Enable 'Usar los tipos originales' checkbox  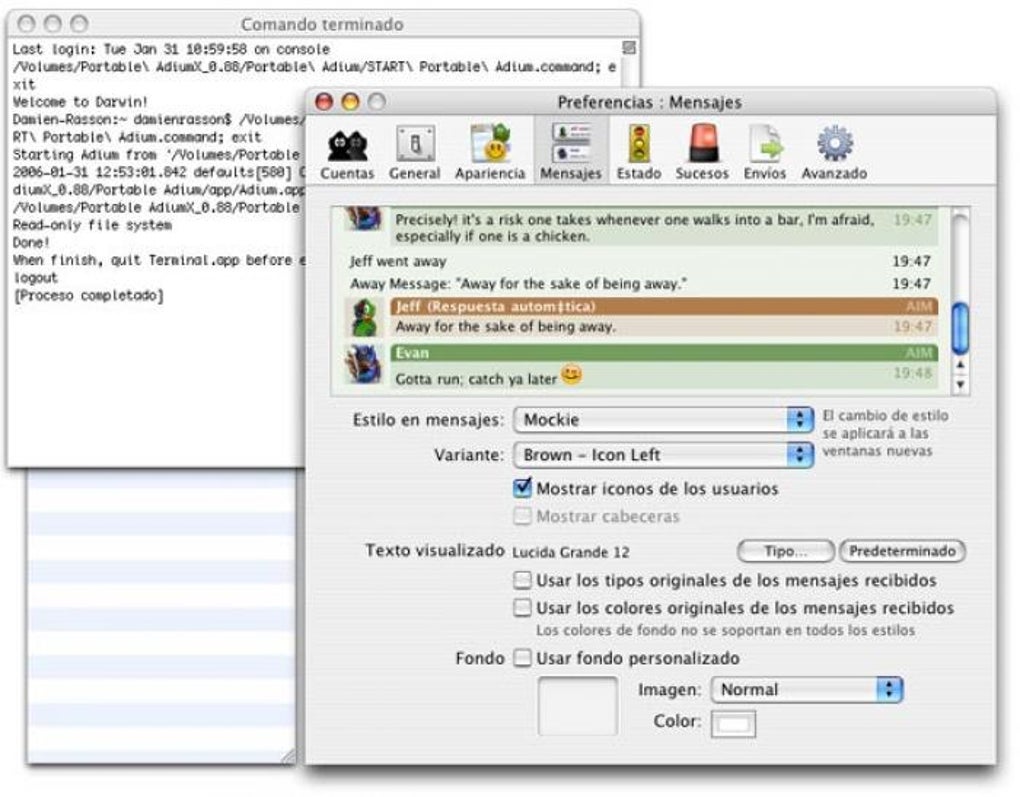522,580
